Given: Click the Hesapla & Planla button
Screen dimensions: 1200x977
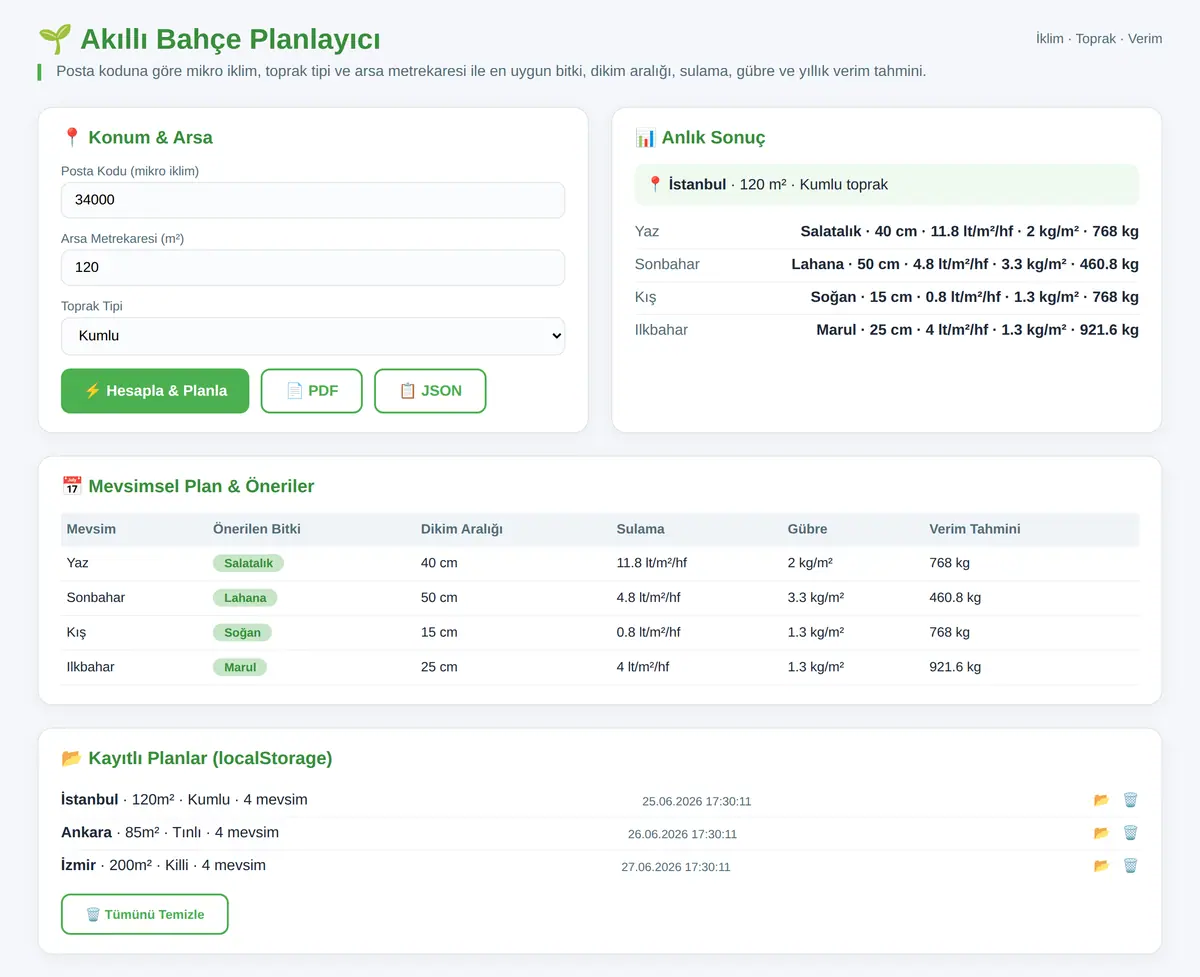Looking at the screenshot, I should pyautogui.click(x=155, y=391).
